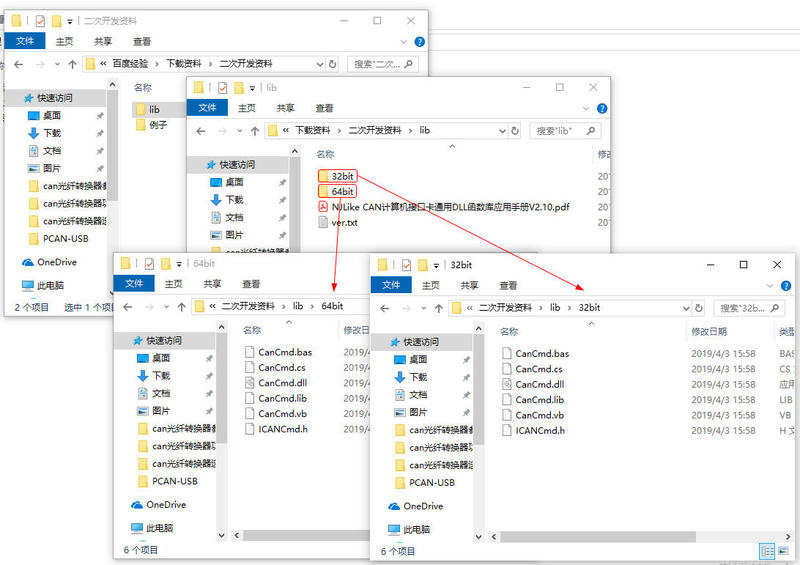This screenshot has width=800, height=565.
Task: Open 下载 in 32bit window sidebar
Action: tap(418, 377)
